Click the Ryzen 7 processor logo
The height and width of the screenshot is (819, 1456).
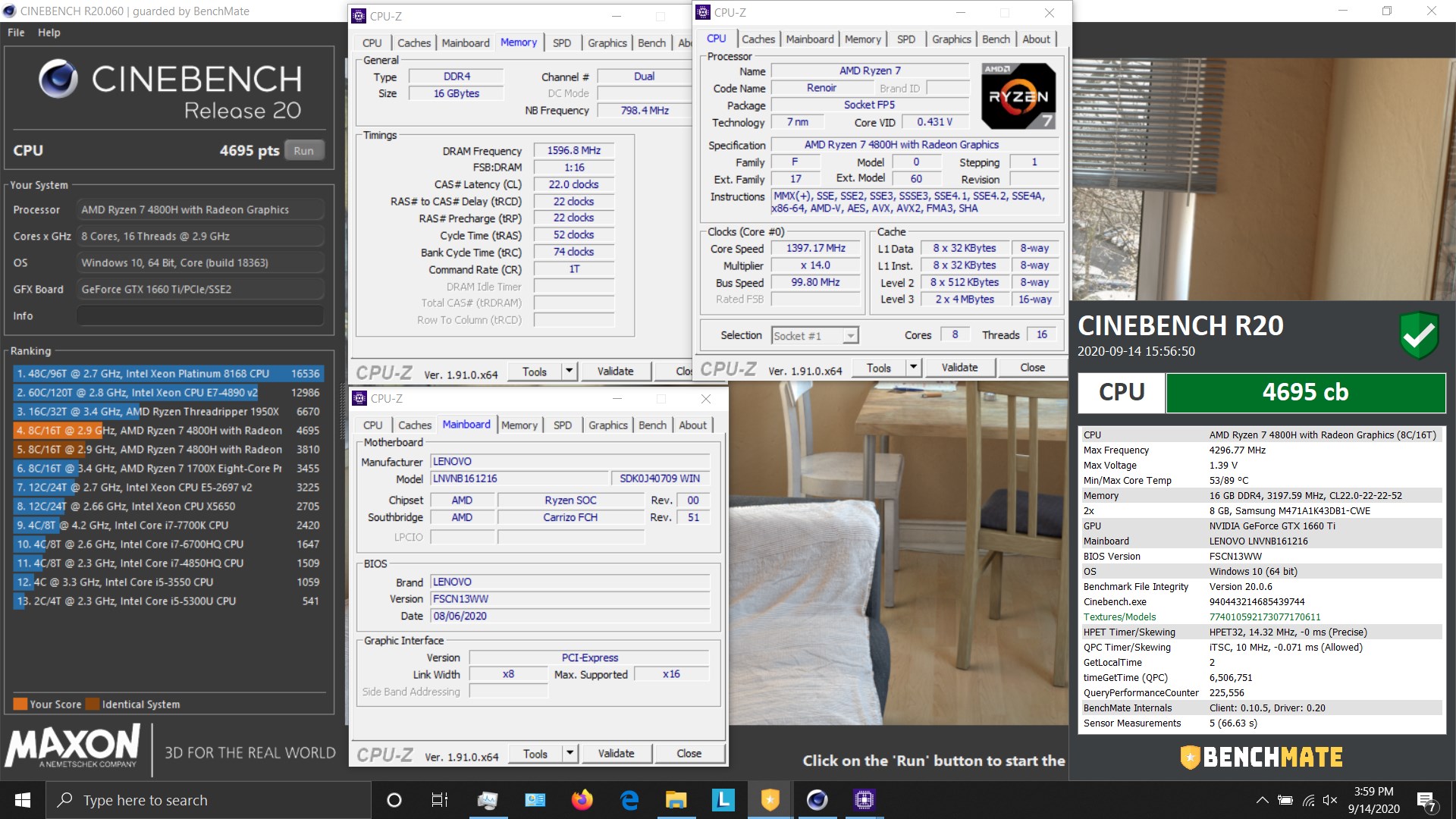[1018, 96]
